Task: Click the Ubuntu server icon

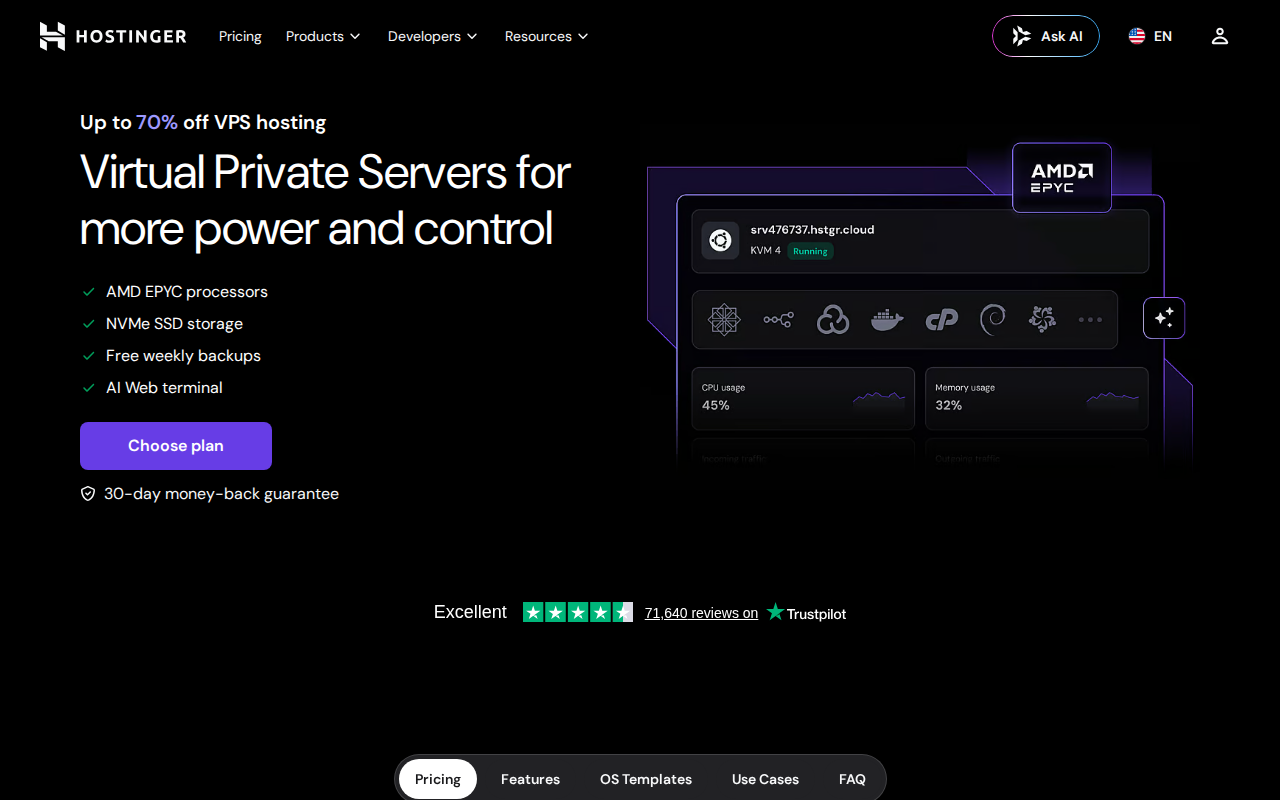Action: pyautogui.click(x=720, y=240)
